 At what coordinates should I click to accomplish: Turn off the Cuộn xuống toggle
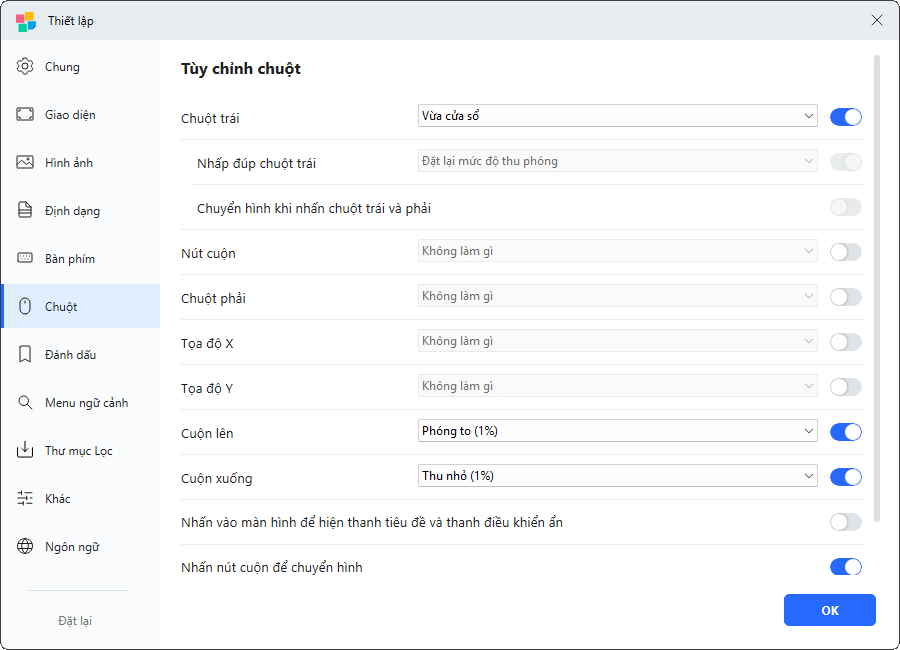[845, 477]
